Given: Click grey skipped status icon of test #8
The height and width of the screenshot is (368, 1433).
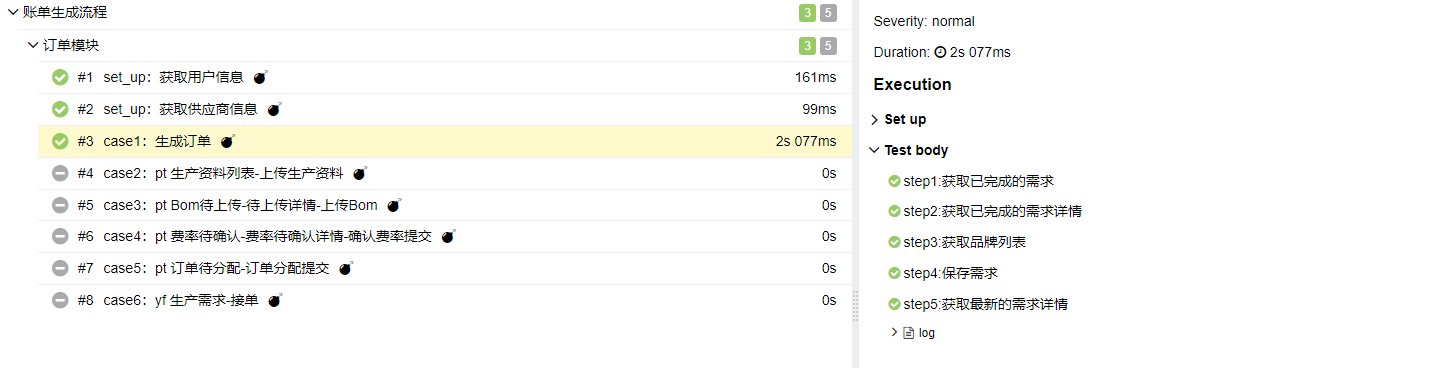Looking at the screenshot, I should [60, 301].
